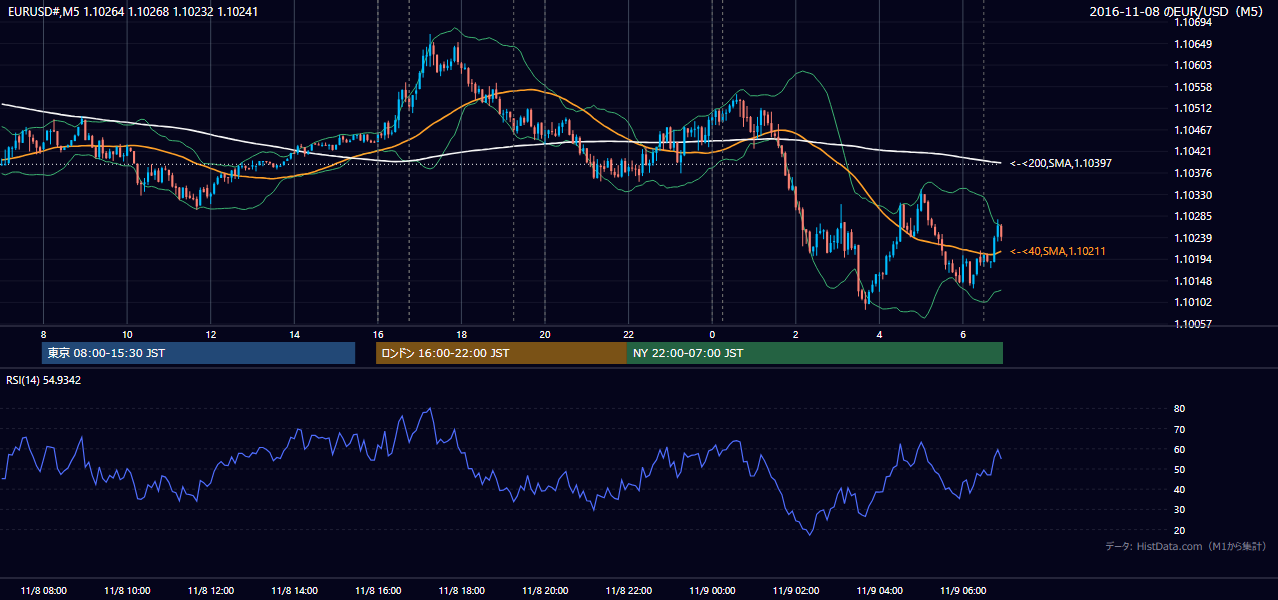Click hour tick 8 under price chart
The image size is (1278, 600).
[43, 334]
